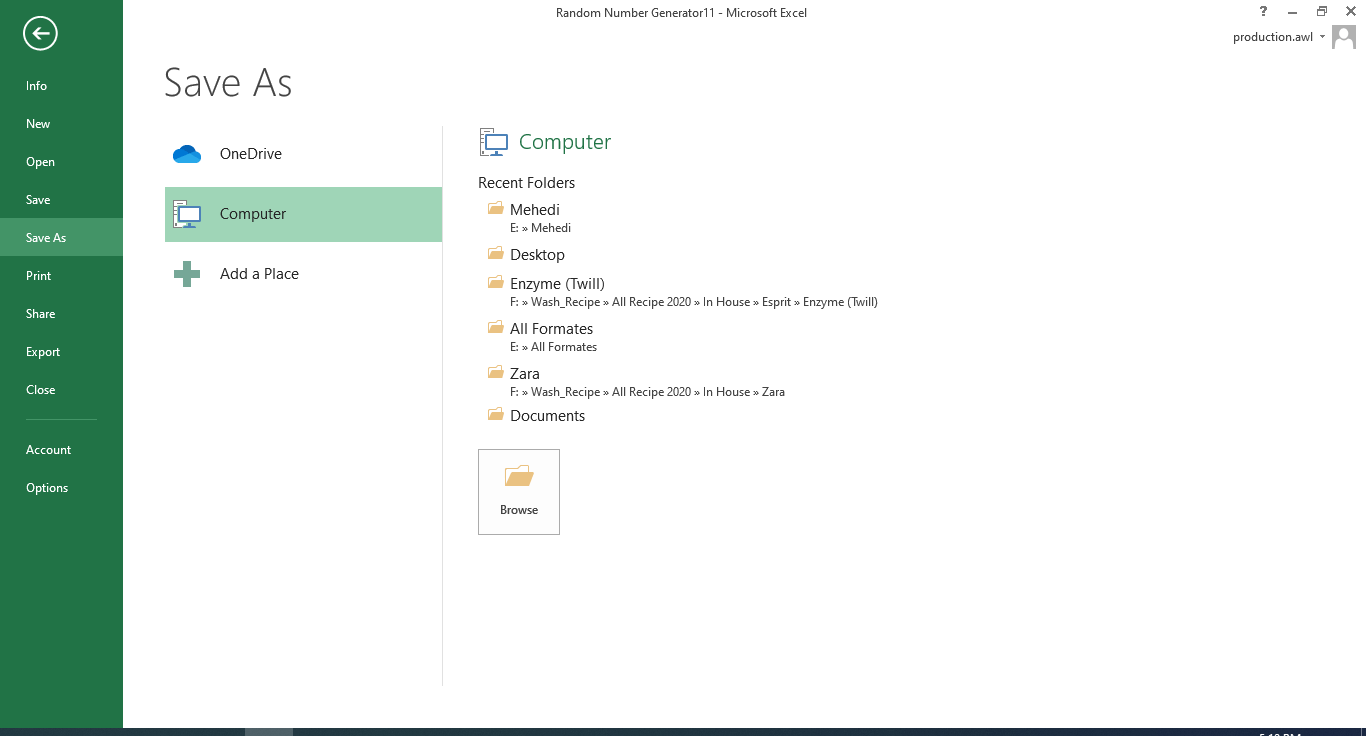Click the Computer monitor icon

(x=187, y=214)
